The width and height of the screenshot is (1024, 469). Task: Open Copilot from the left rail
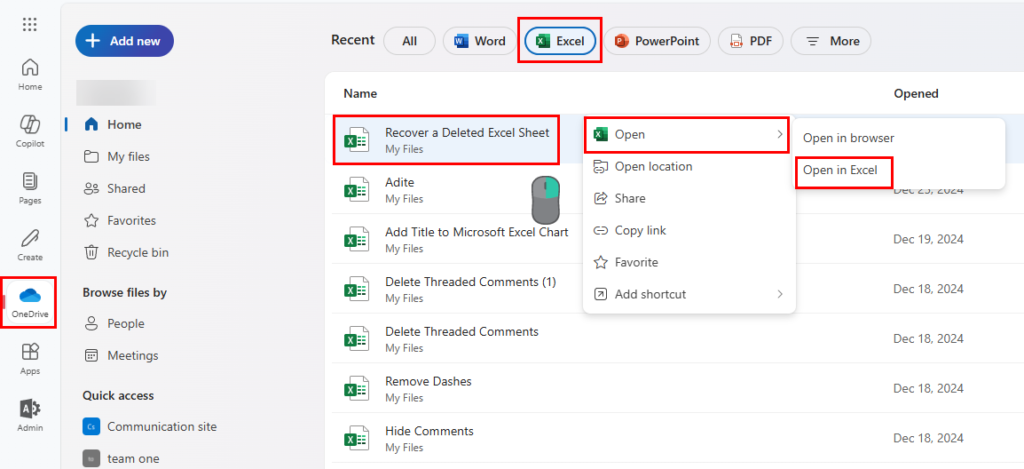pyautogui.click(x=30, y=131)
